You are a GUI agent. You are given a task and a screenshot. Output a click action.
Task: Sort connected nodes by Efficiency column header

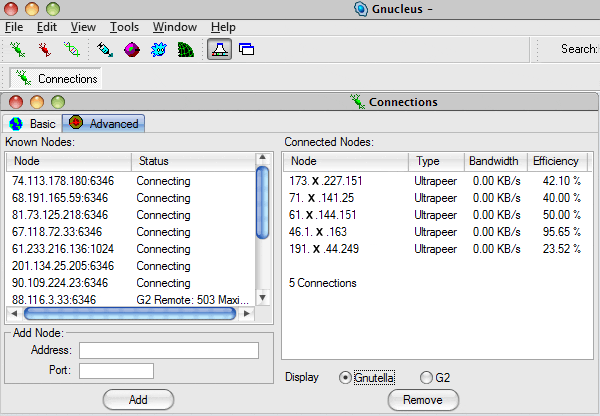point(556,161)
